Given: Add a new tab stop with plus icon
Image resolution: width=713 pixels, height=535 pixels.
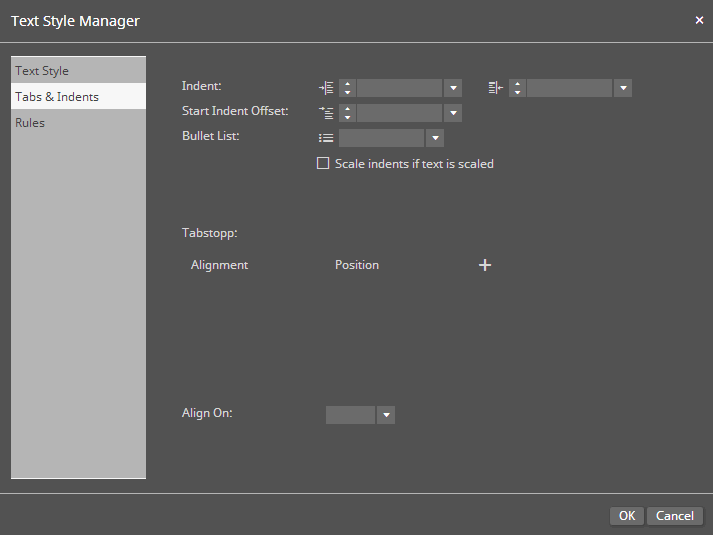Looking at the screenshot, I should tap(485, 265).
